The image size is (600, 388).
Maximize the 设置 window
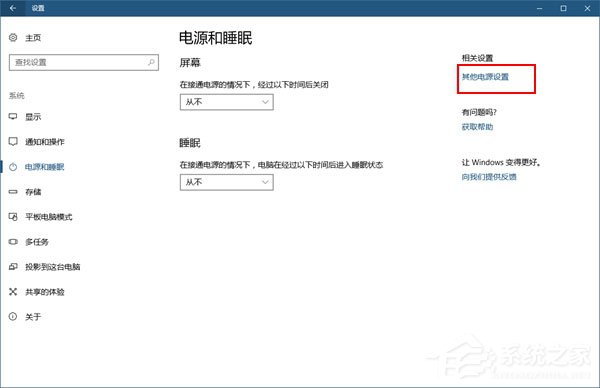pos(563,8)
